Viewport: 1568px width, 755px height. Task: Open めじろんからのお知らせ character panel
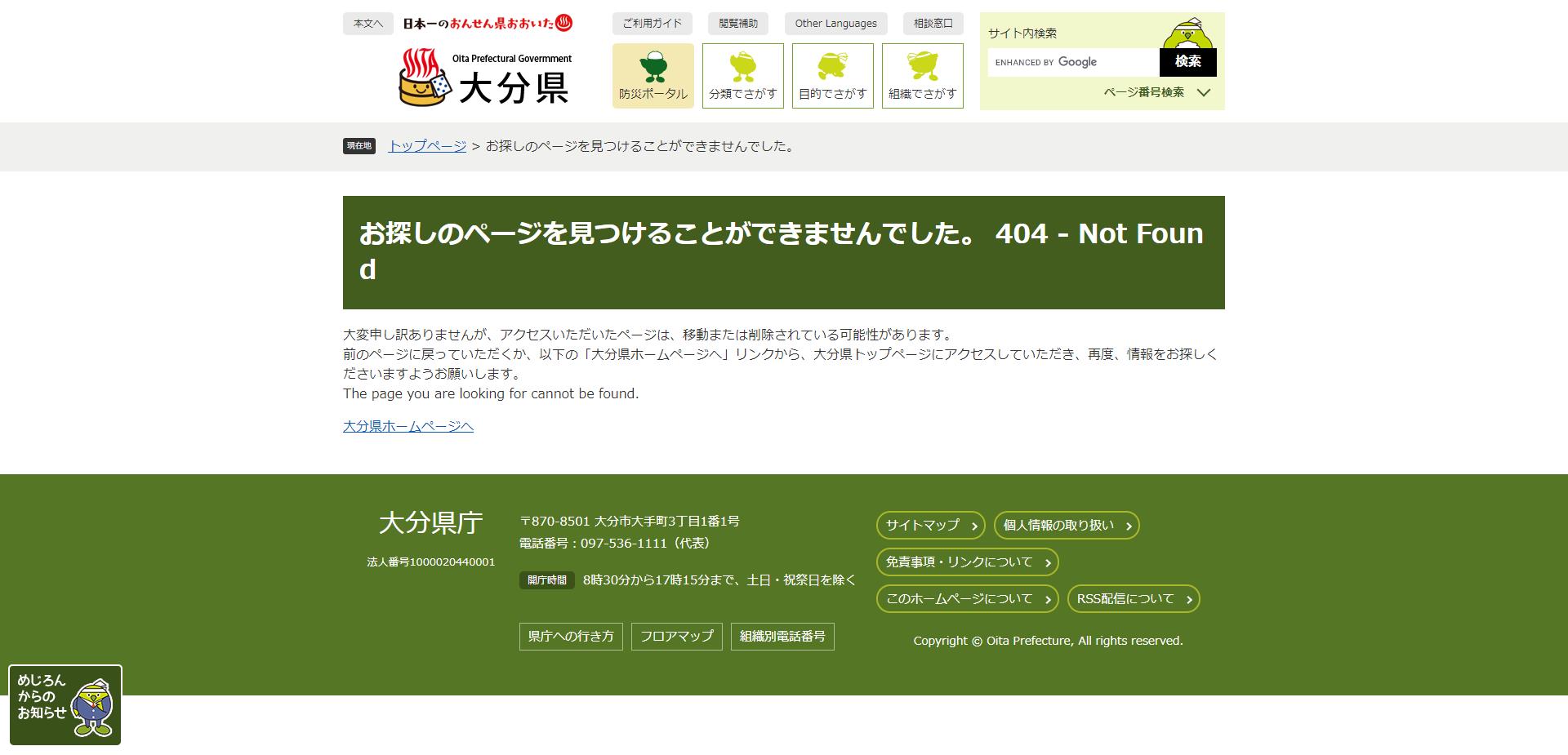[65, 704]
